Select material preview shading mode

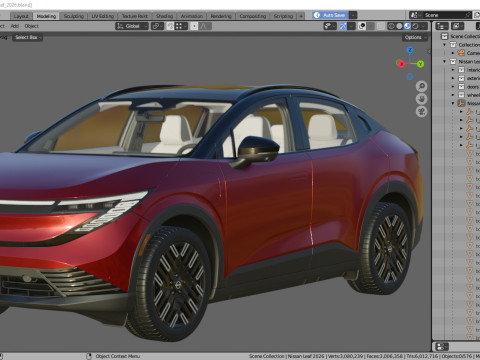[407, 26]
